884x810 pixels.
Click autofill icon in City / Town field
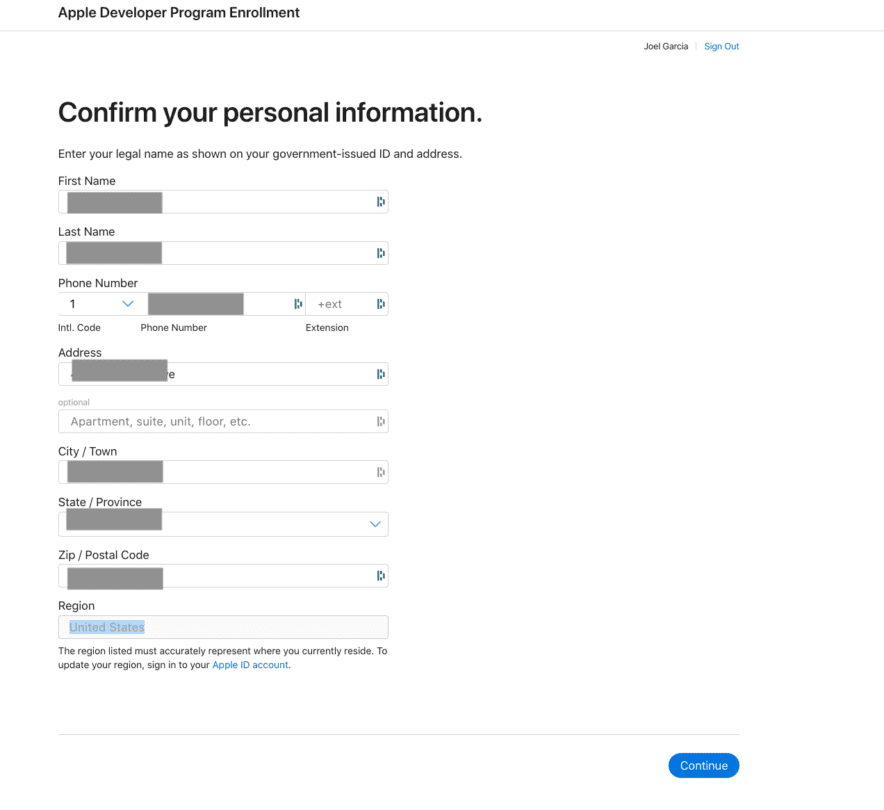point(381,472)
